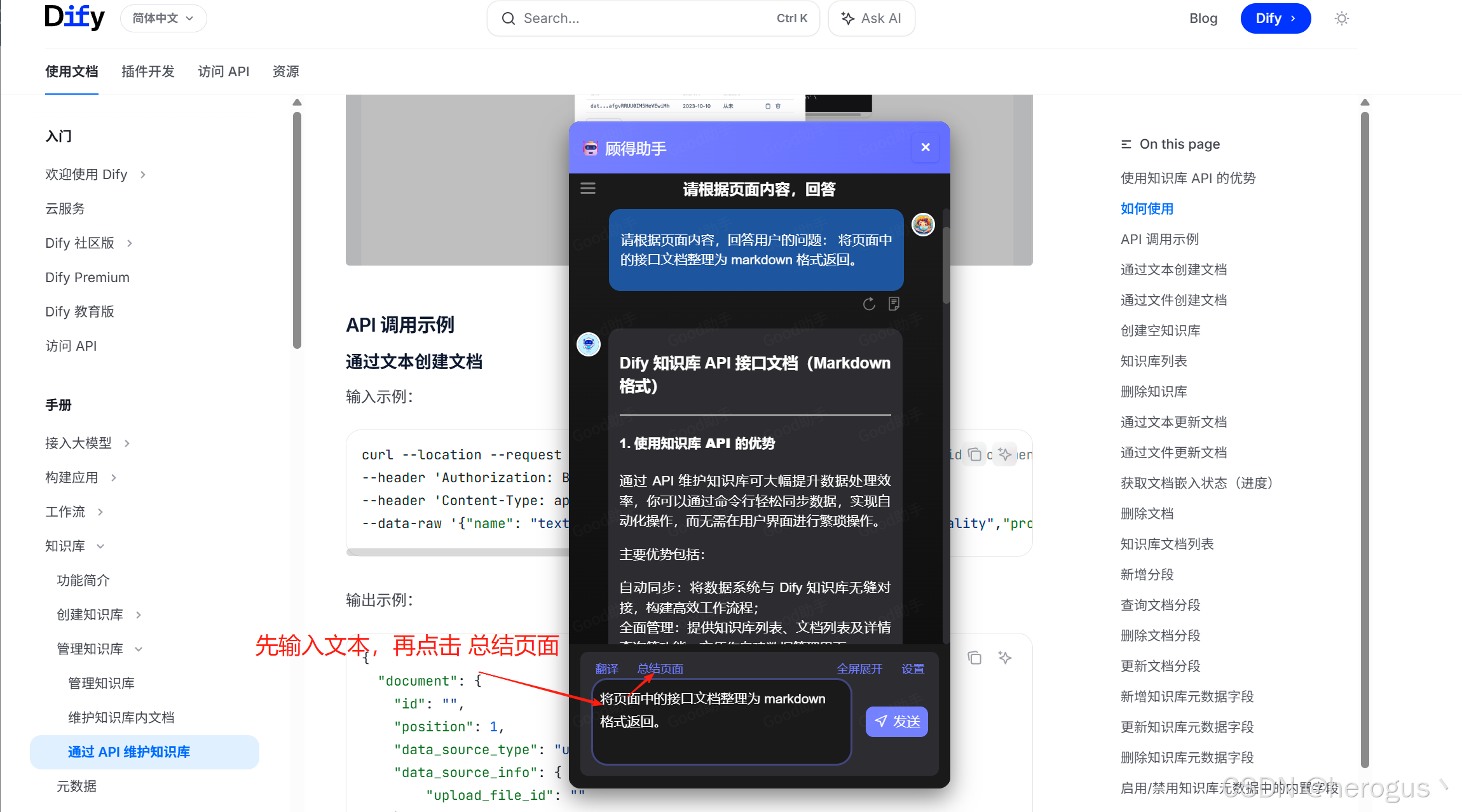Open Dify 教育版 in sidebar
The image size is (1462, 812).
[79, 311]
